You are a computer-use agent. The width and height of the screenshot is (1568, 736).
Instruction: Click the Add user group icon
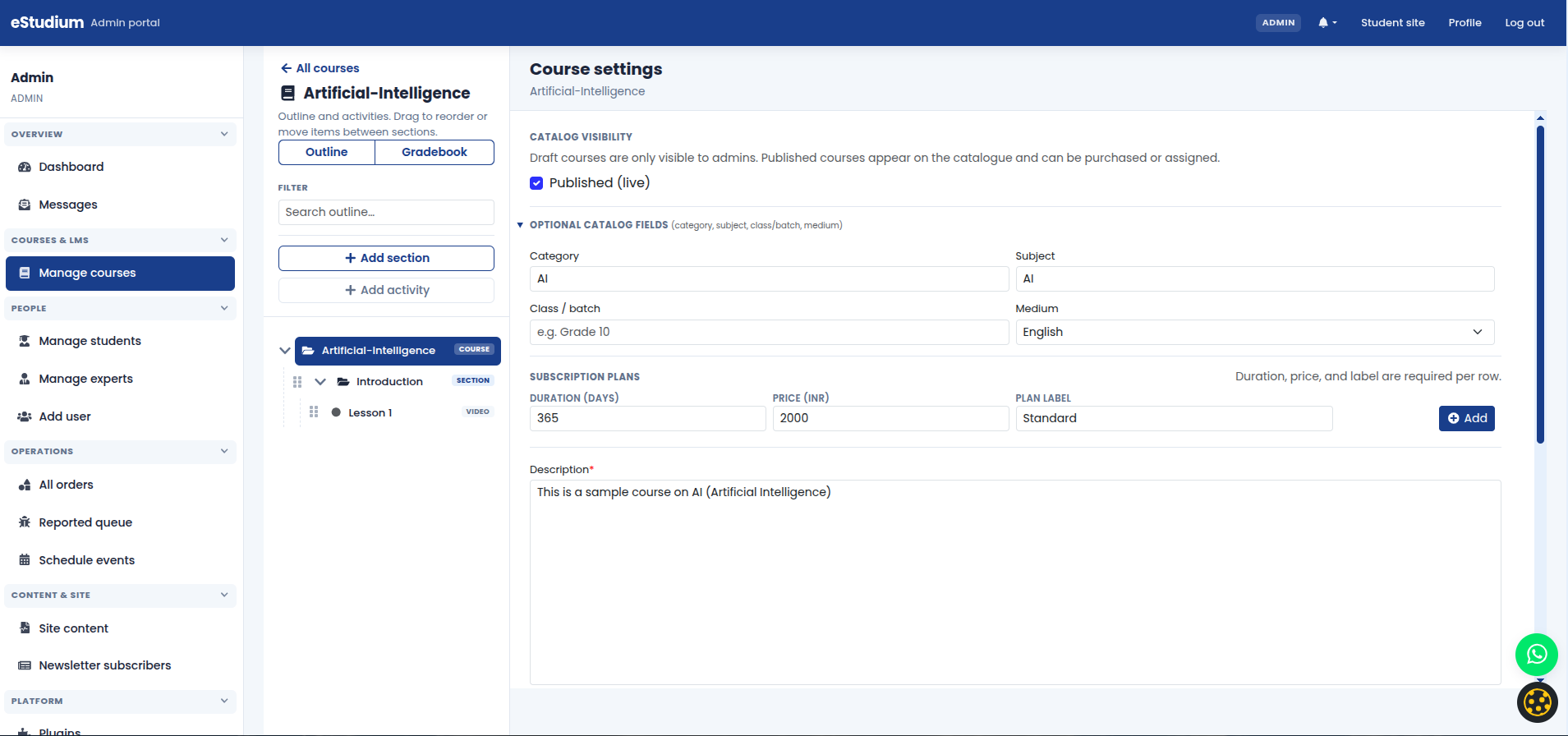click(25, 416)
